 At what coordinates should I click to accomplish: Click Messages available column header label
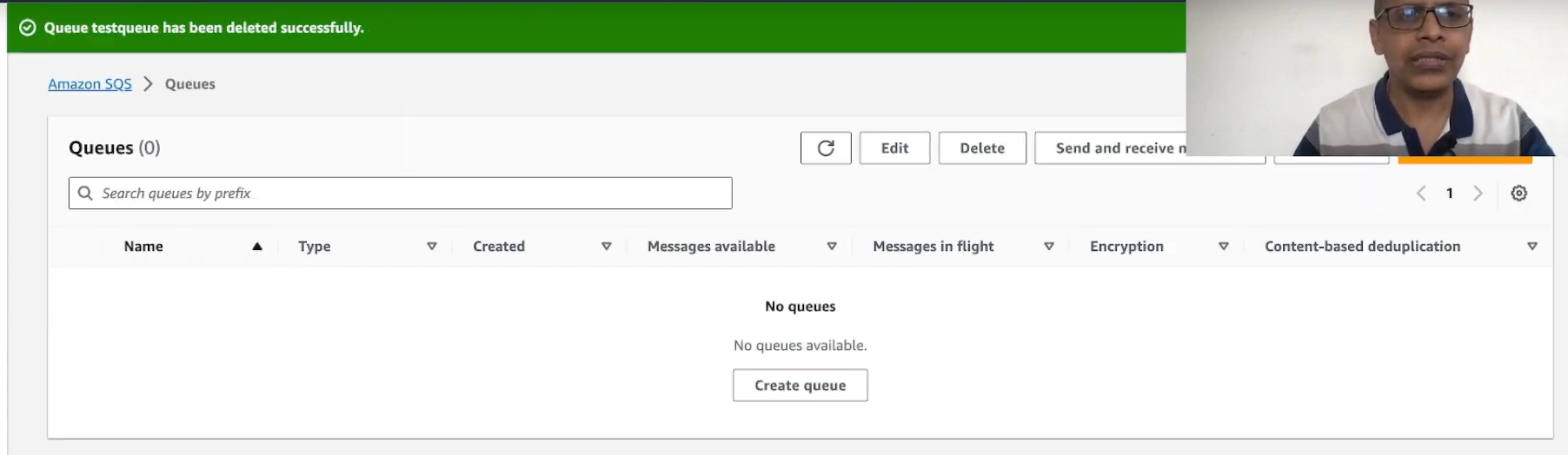click(x=711, y=247)
